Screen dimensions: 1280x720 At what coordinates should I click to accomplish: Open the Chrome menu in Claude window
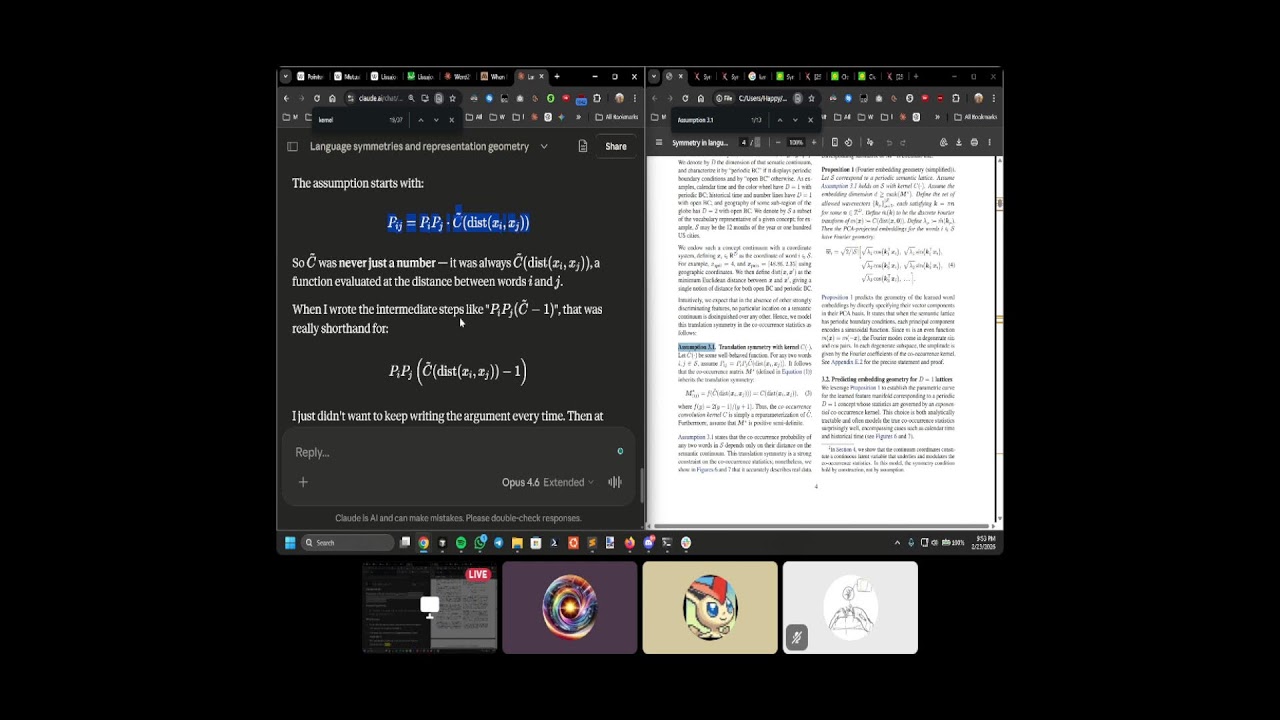tap(634, 98)
